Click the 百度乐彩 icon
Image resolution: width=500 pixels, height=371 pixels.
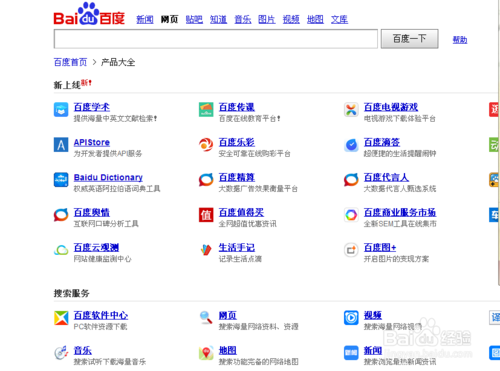(206, 145)
